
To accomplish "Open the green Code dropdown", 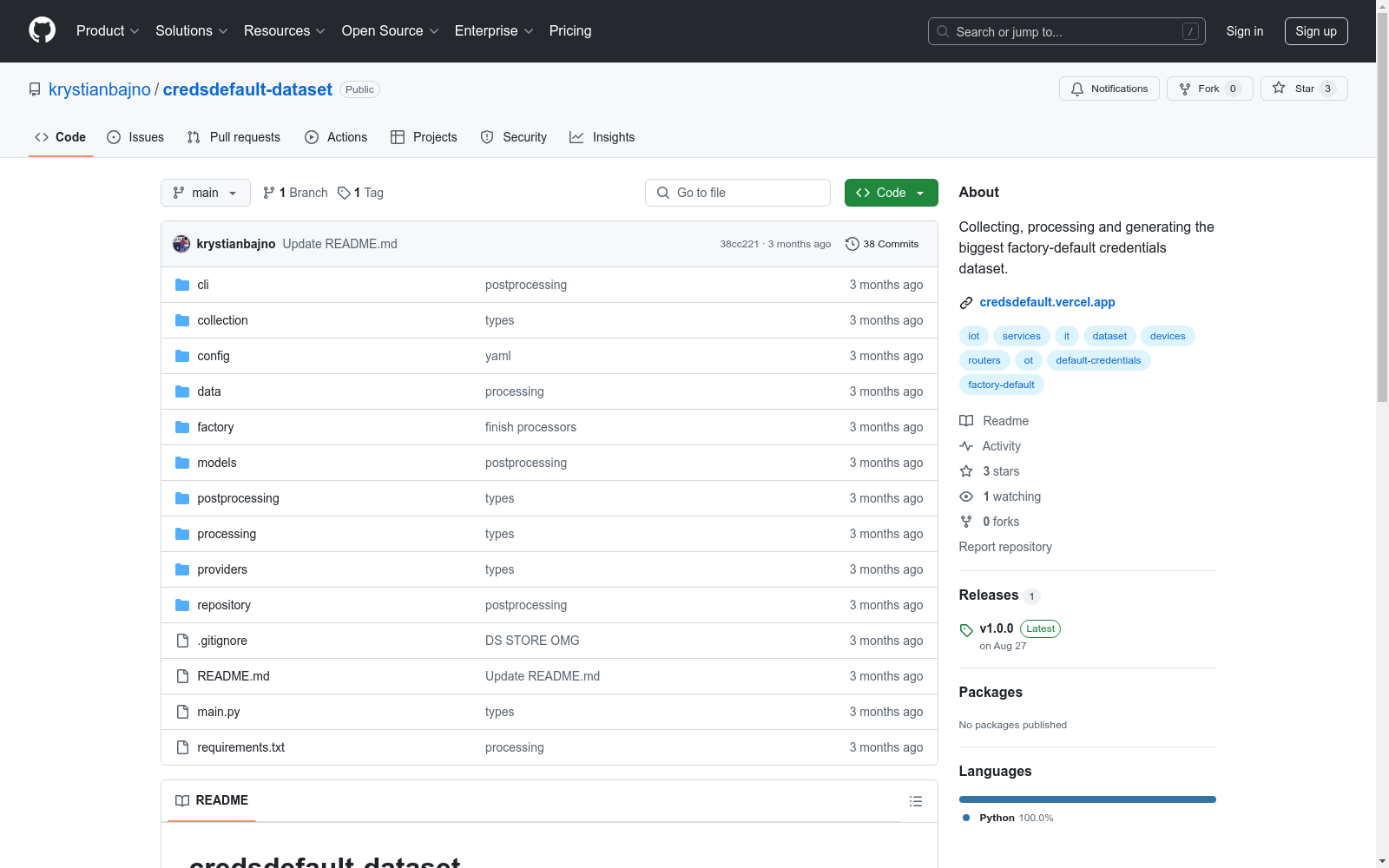I will point(891,193).
